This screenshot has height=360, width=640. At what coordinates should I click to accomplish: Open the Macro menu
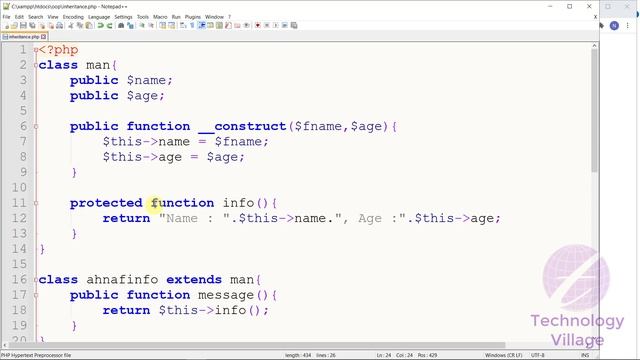pos(160,17)
